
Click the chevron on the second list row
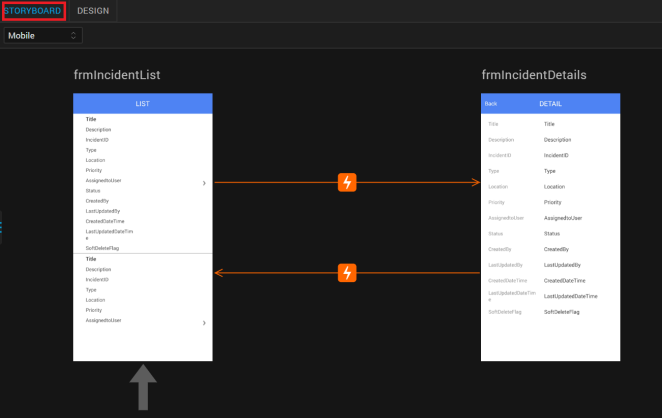(x=204, y=323)
